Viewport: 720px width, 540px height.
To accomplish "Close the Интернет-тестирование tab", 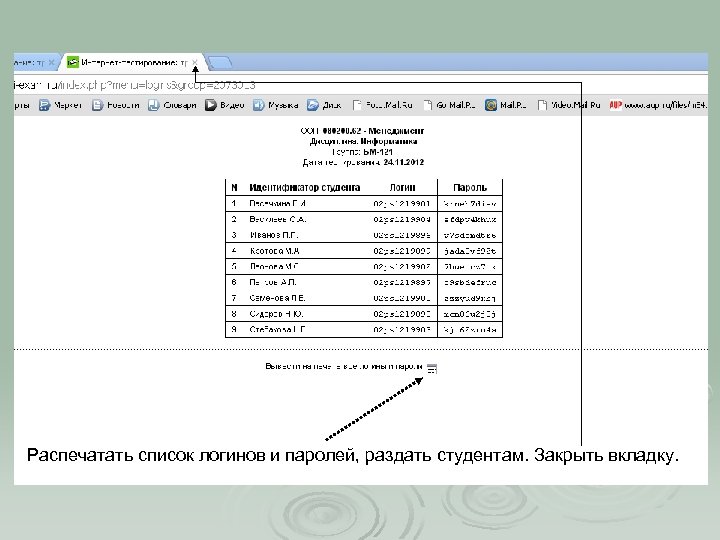I will click(195, 62).
